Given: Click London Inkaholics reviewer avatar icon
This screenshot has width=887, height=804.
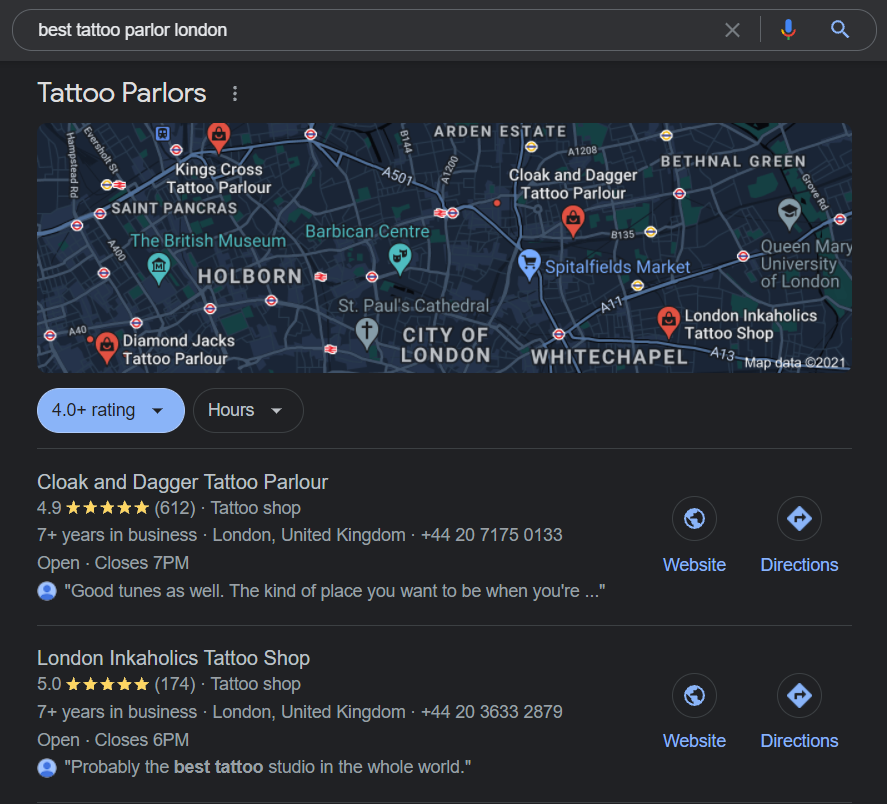Looking at the screenshot, I should [x=47, y=768].
